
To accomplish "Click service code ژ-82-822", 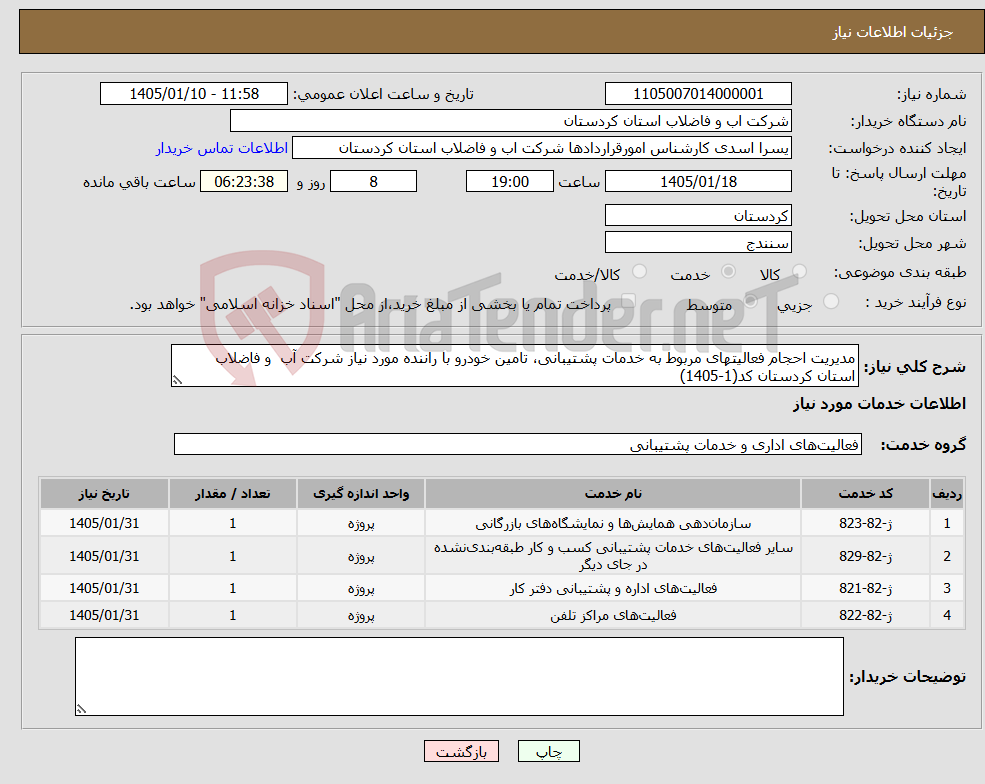I will (865, 616).
